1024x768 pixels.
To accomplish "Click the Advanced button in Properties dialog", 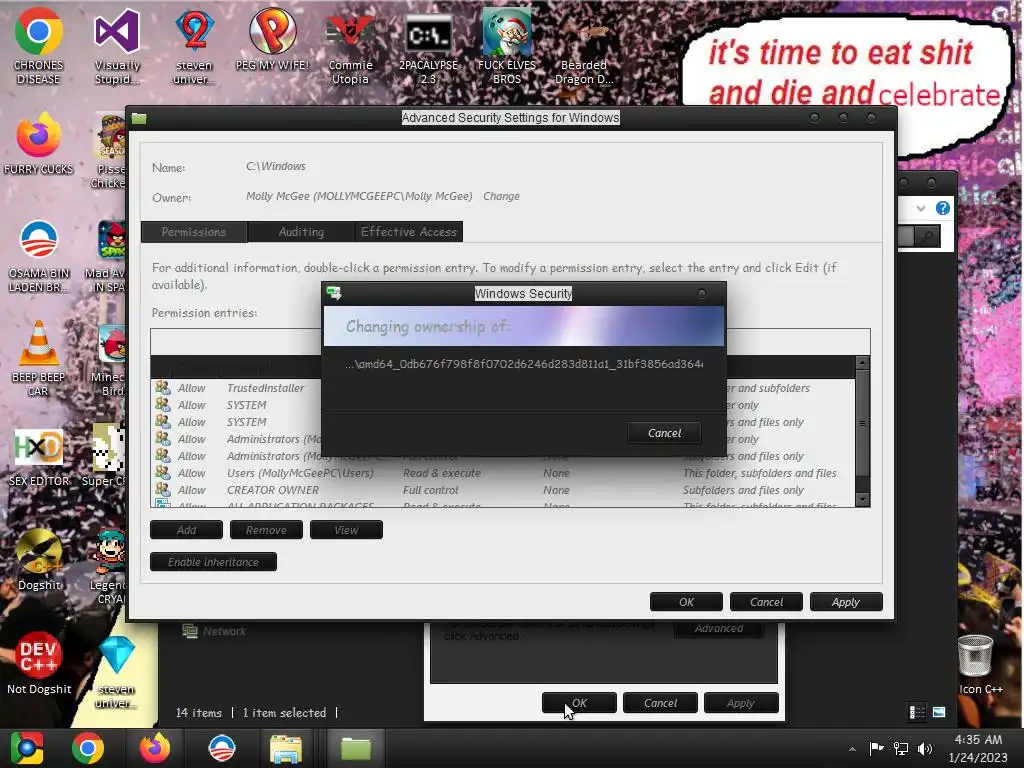I will 718,628.
